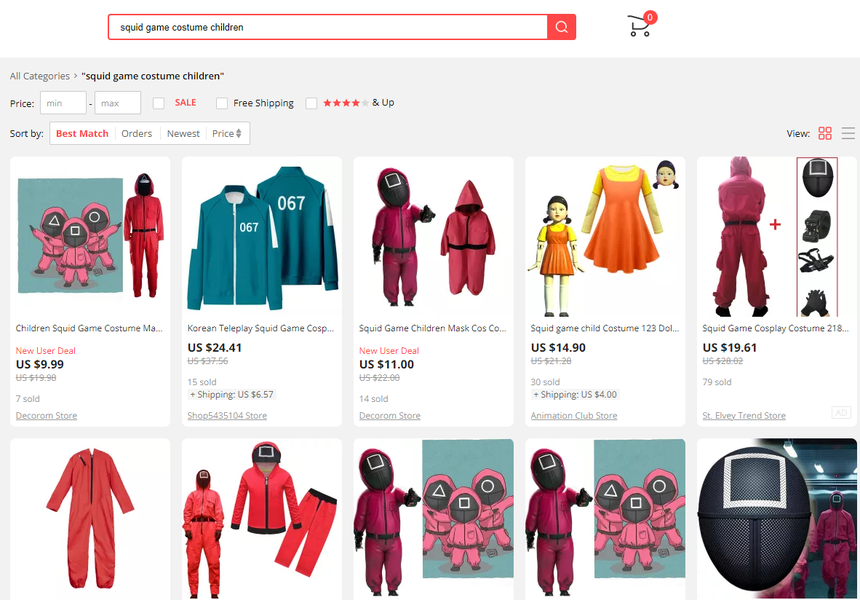Screen dimensions: 860x600
Task: Enable the Free Shipping checkbox
Action: pos(222,103)
